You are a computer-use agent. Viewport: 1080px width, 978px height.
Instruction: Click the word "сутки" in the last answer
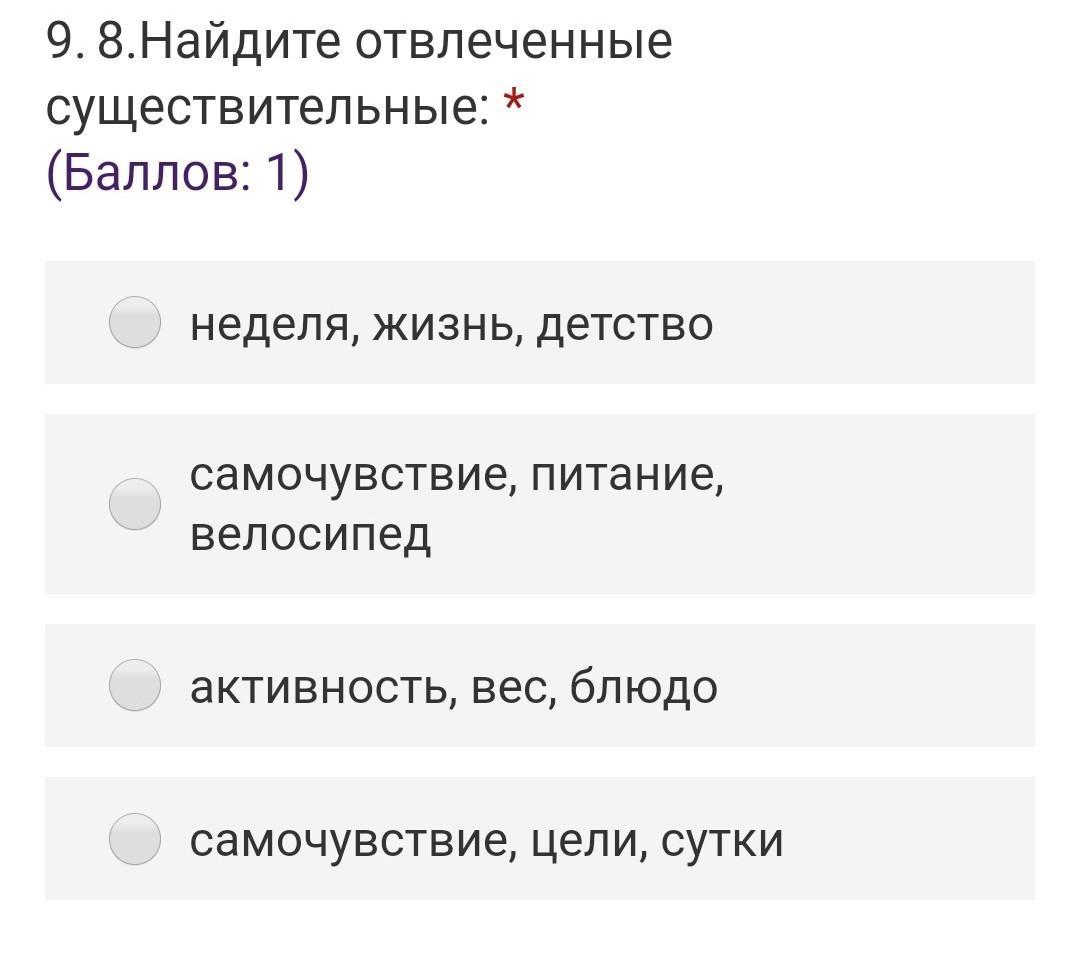pos(721,840)
